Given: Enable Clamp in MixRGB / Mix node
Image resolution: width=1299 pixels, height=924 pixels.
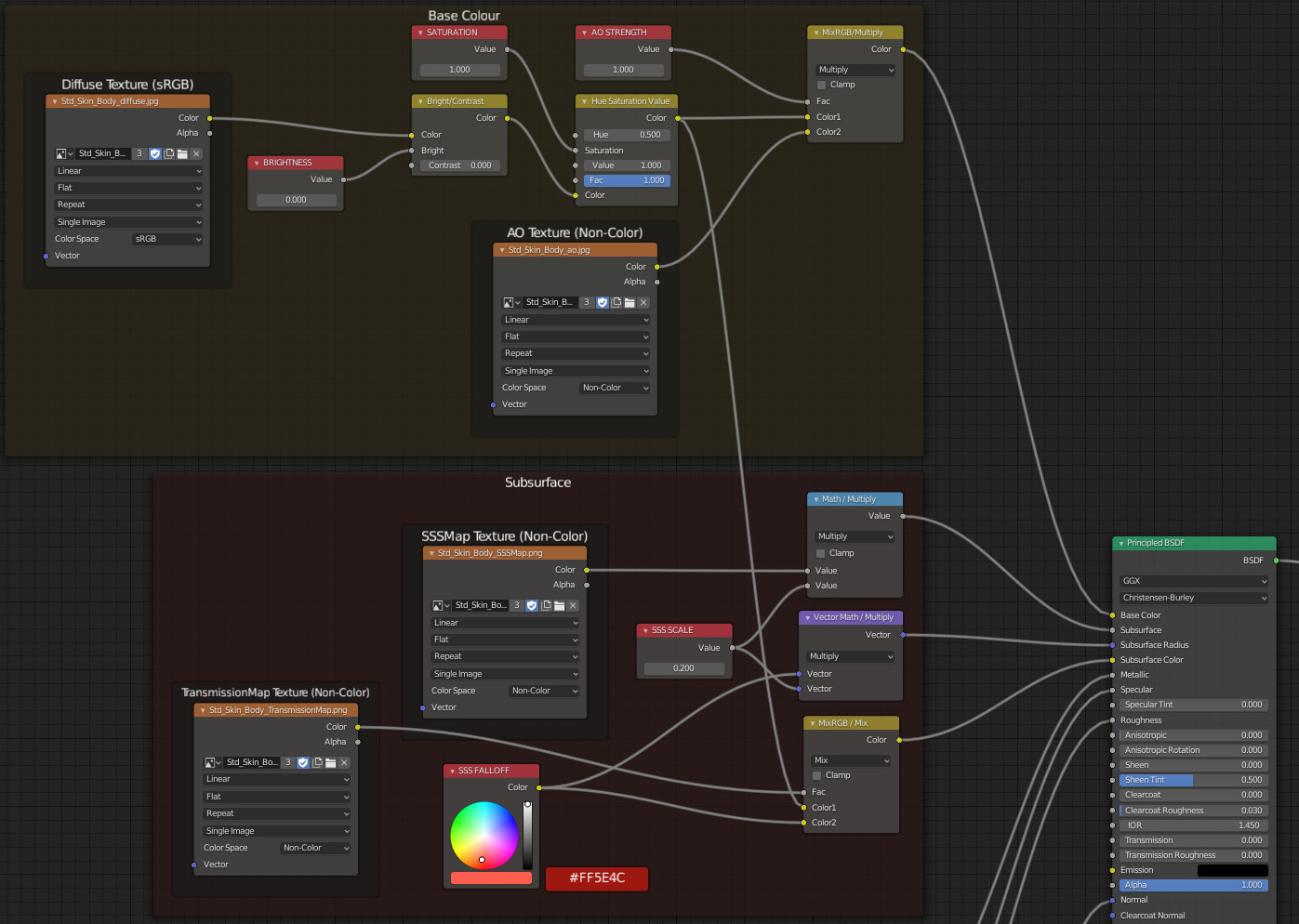Looking at the screenshot, I should tap(817, 775).
